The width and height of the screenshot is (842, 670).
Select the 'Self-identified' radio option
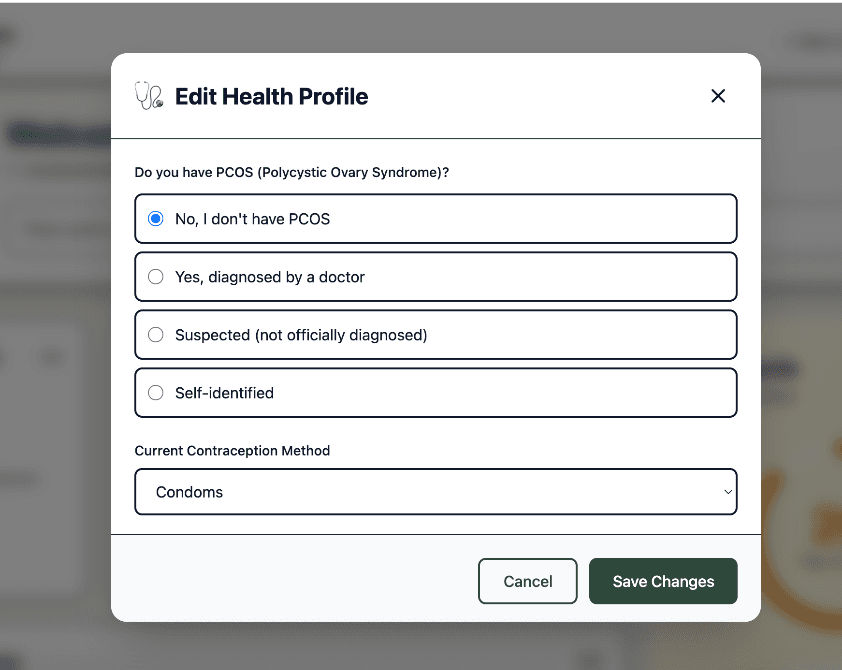click(156, 393)
